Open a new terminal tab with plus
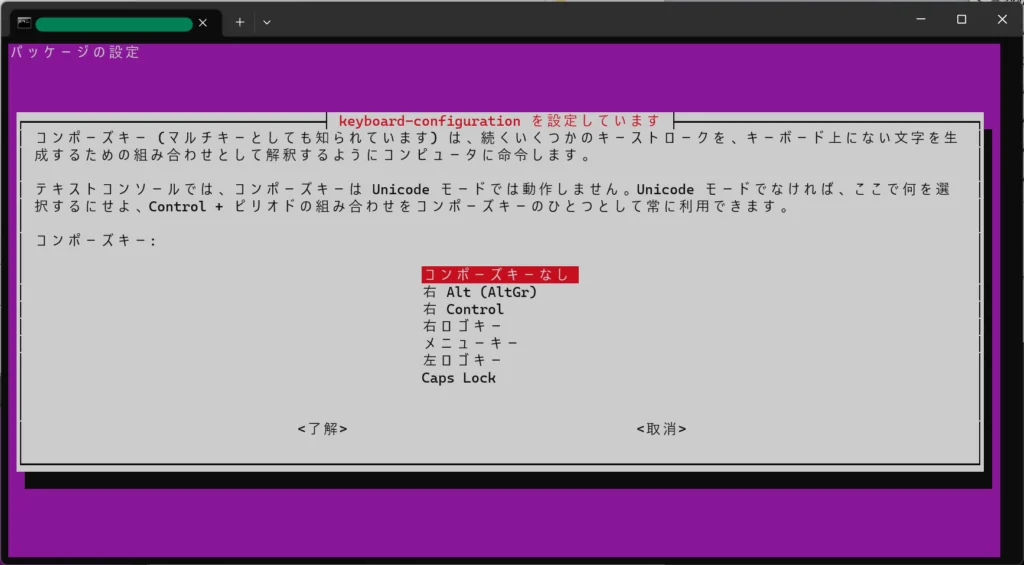This screenshot has height=565, width=1024. (240, 22)
